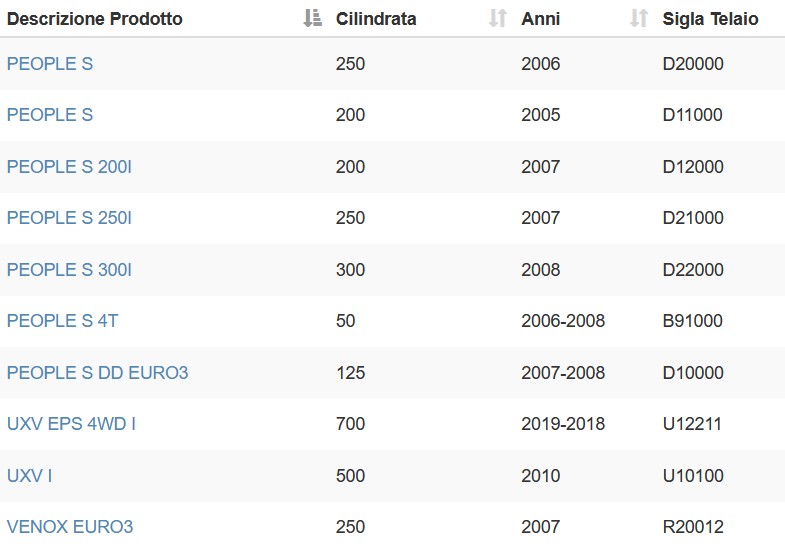Screen dimensions: 785x547
Task: Click the Descrizione Prodotto column header
Action: (95, 19)
